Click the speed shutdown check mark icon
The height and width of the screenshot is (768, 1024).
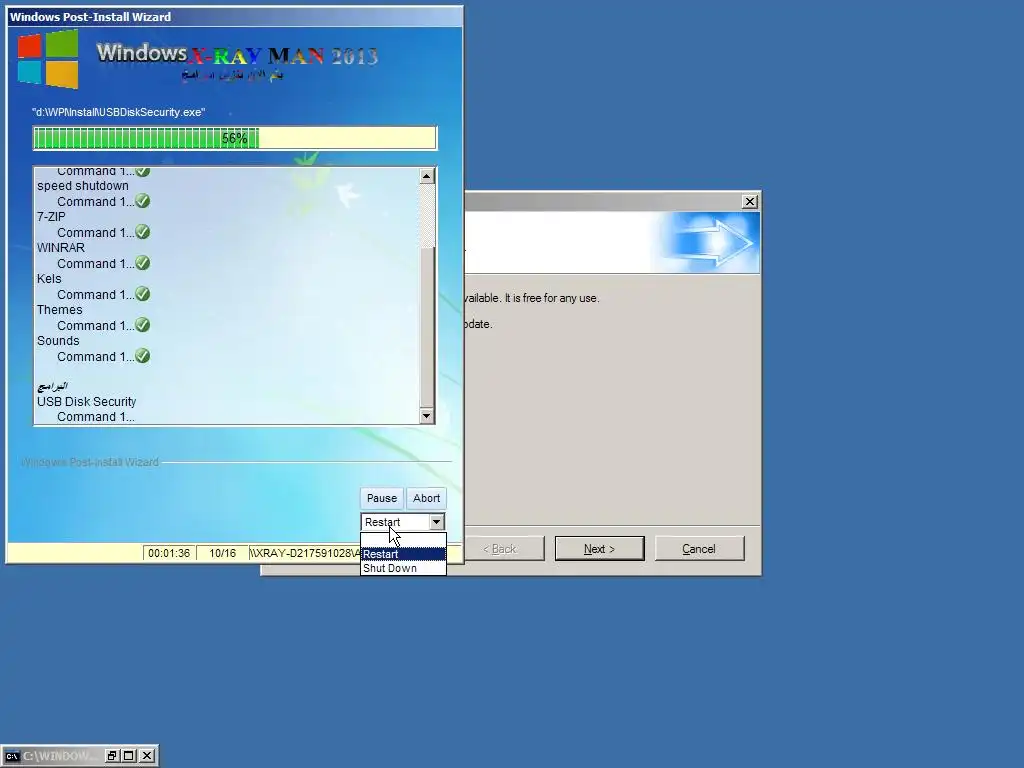[142, 201]
